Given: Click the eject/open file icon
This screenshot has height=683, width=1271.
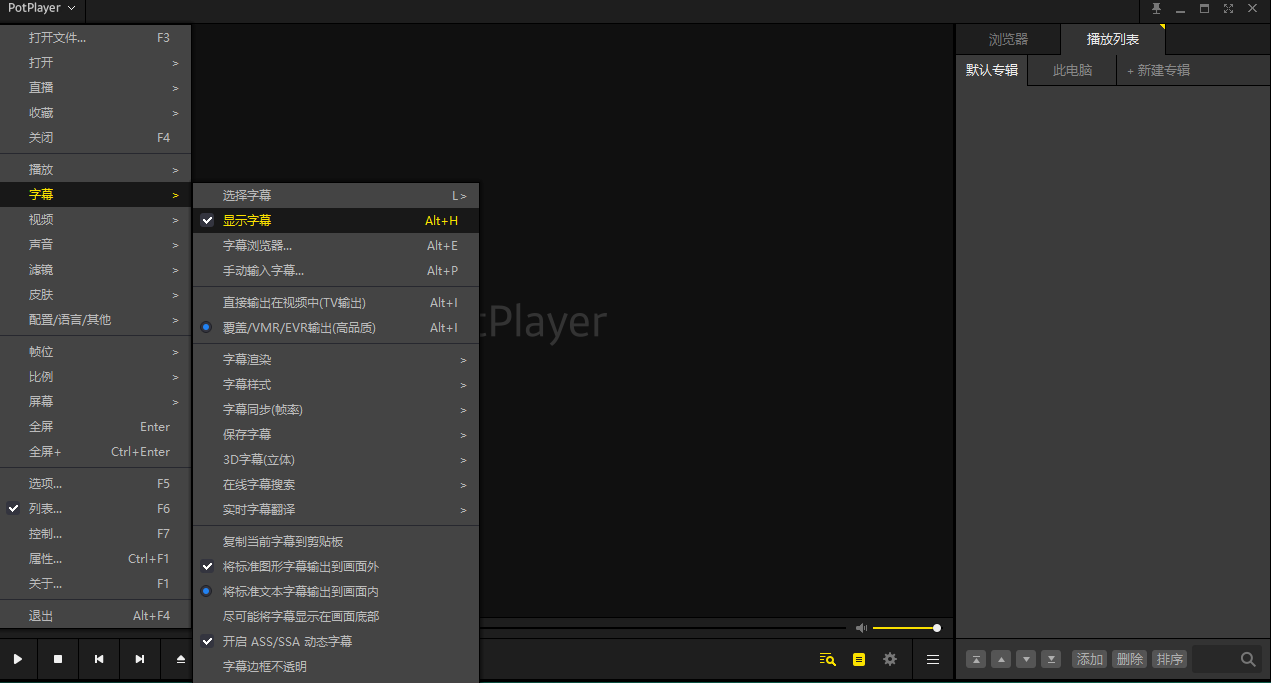Looking at the screenshot, I should tap(180, 659).
